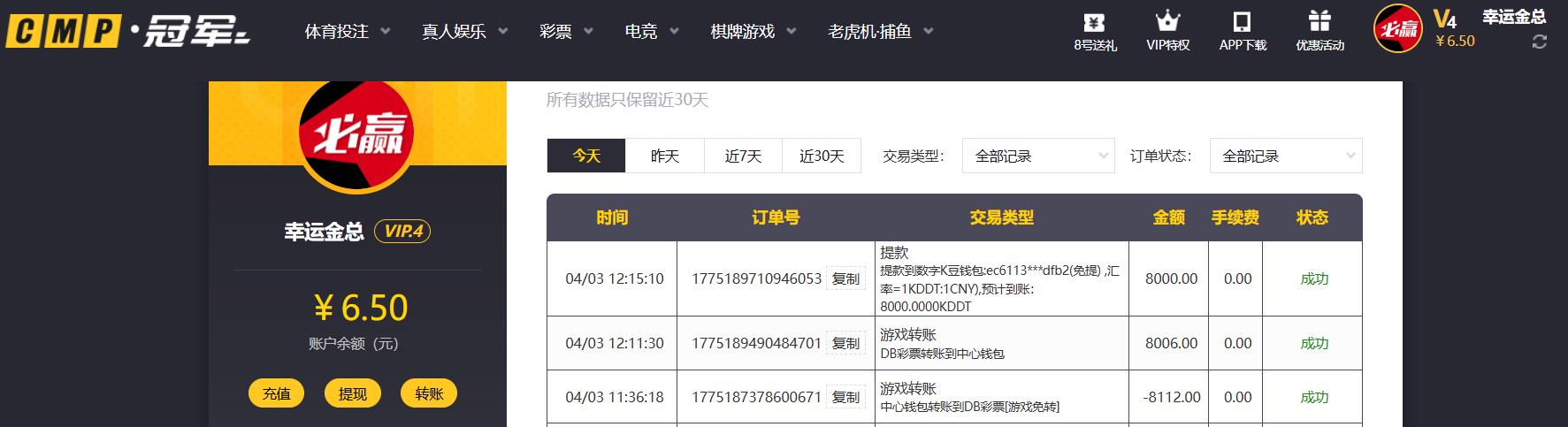This screenshot has width=1568, height=427.
Task: Click the sidebar username 幸运金总
Action: click(x=324, y=232)
